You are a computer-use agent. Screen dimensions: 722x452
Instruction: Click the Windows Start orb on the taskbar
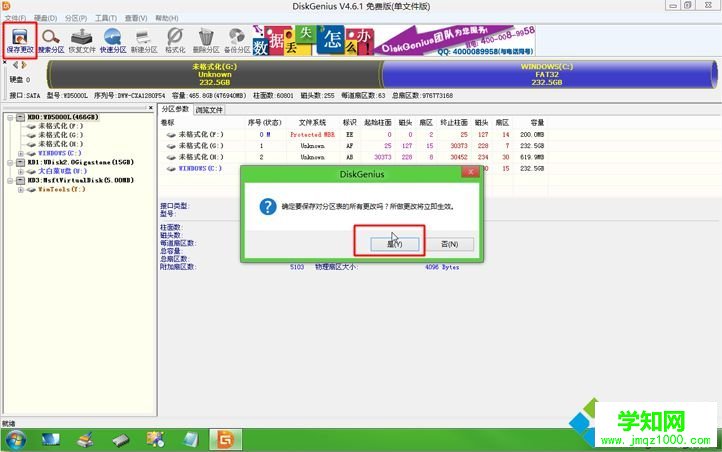pyautogui.click(x=16, y=440)
